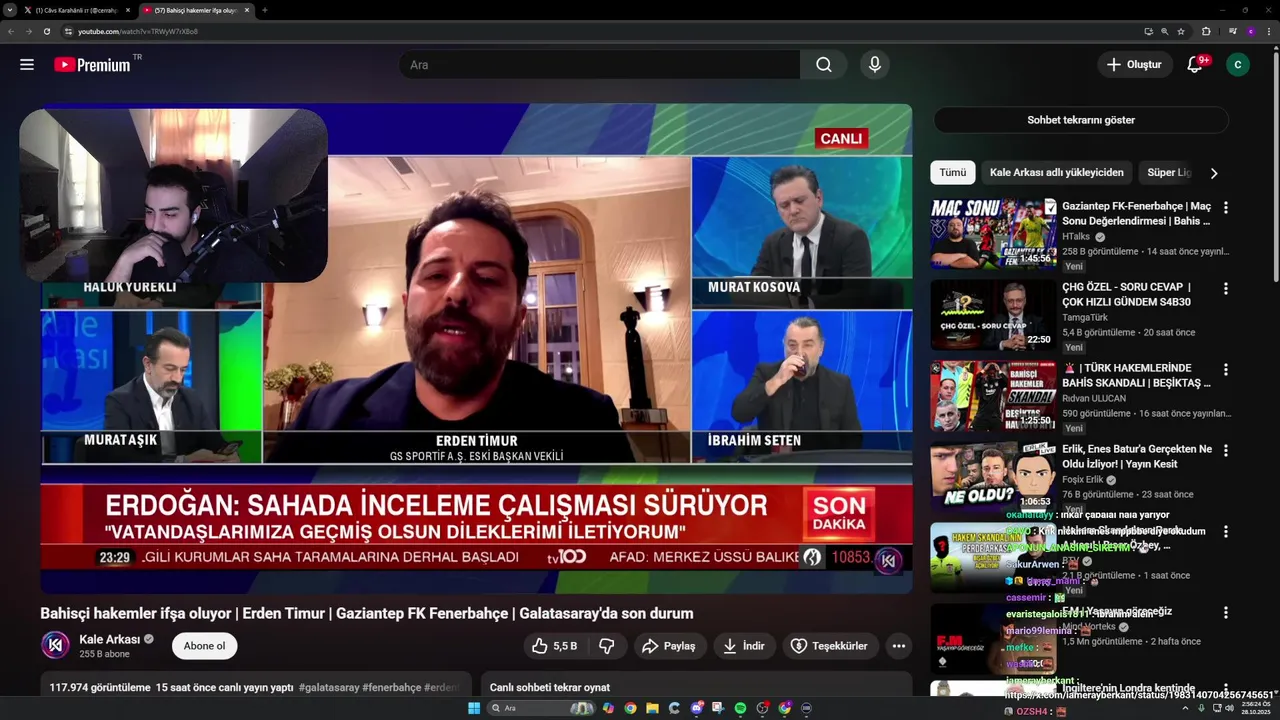The image size is (1280, 720).
Task: Open File Explorer from the taskbar
Action: coord(652,708)
